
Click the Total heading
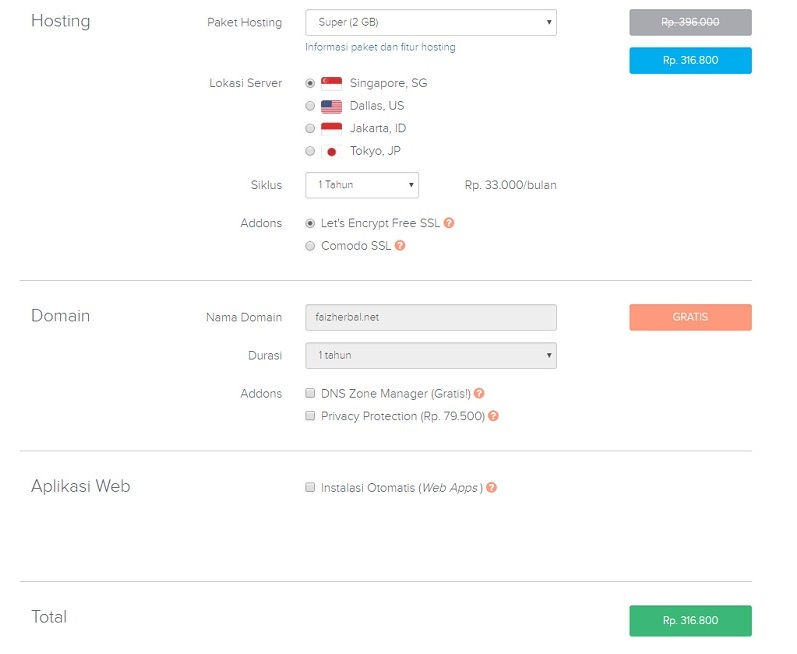49,617
